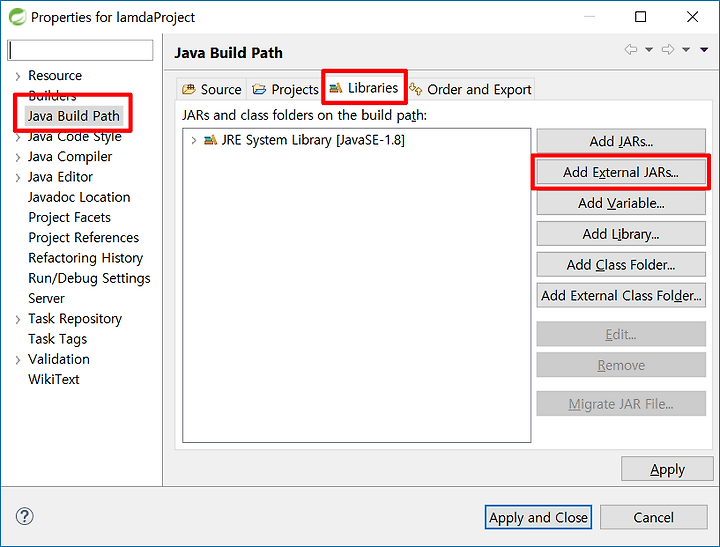Select Javadoc Location entry
720x547 pixels.
tap(79, 197)
